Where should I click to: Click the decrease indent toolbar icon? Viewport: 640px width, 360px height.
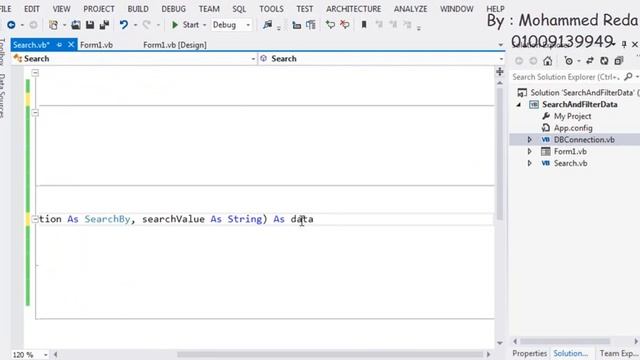pos(297,25)
